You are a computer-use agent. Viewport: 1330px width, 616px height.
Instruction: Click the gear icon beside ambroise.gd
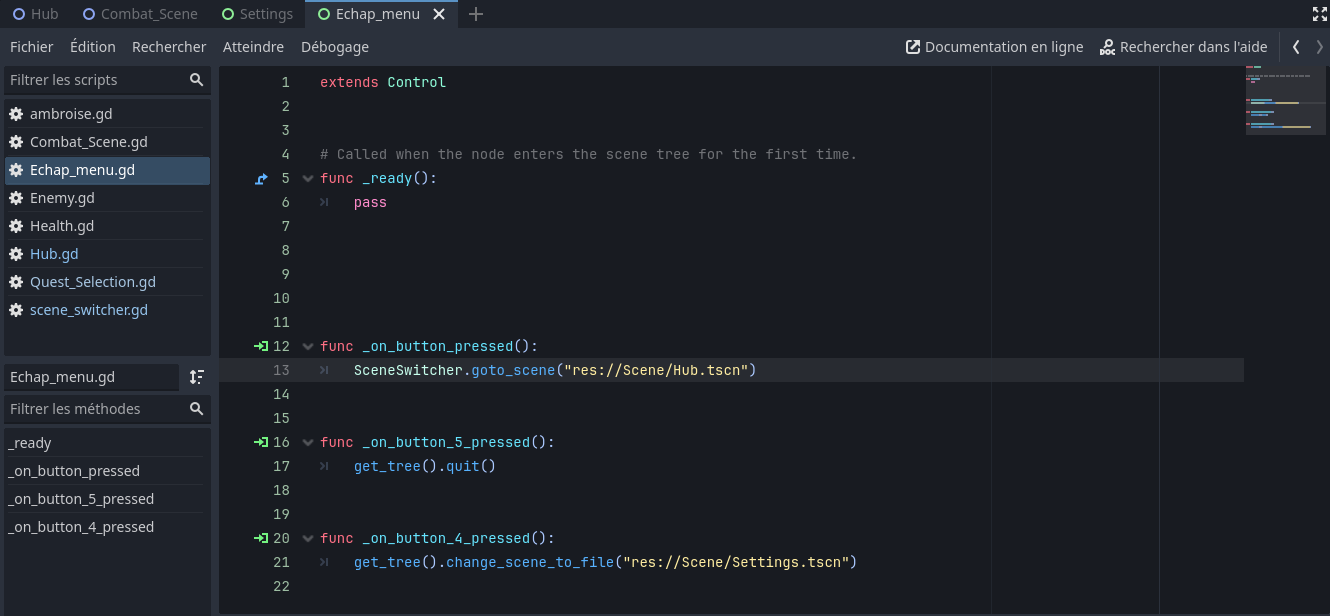coord(16,114)
